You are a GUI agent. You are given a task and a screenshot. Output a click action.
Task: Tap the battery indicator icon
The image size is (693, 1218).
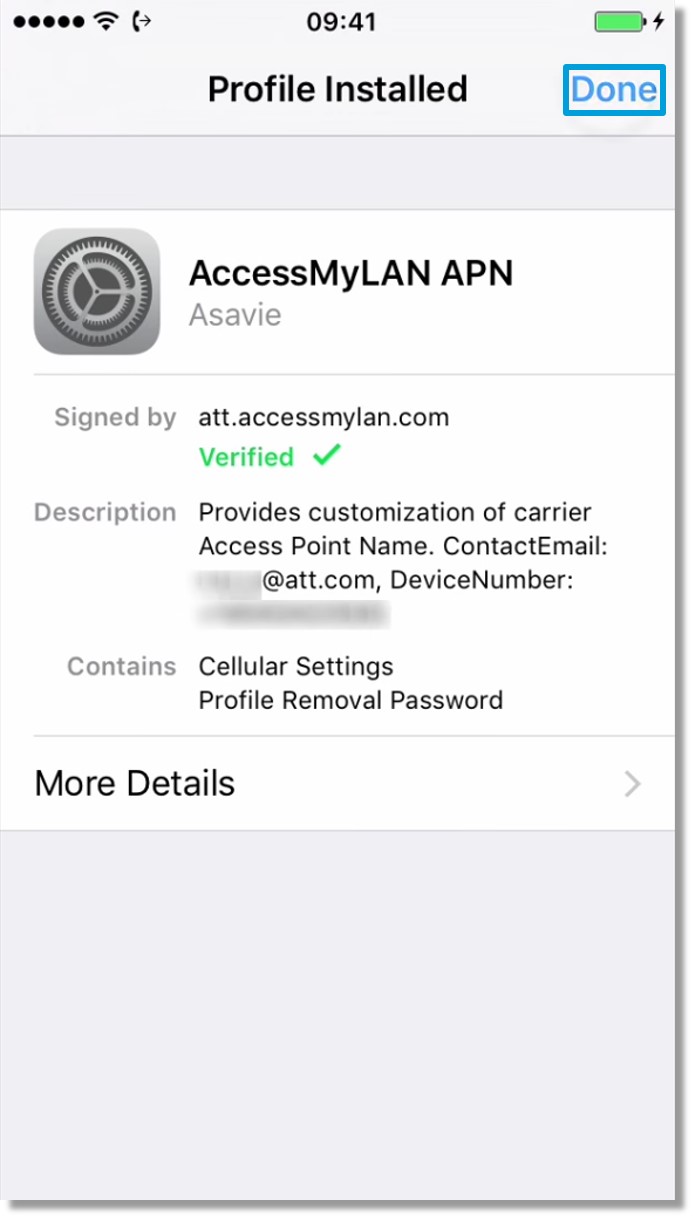pyautogui.click(x=621, y=22)
